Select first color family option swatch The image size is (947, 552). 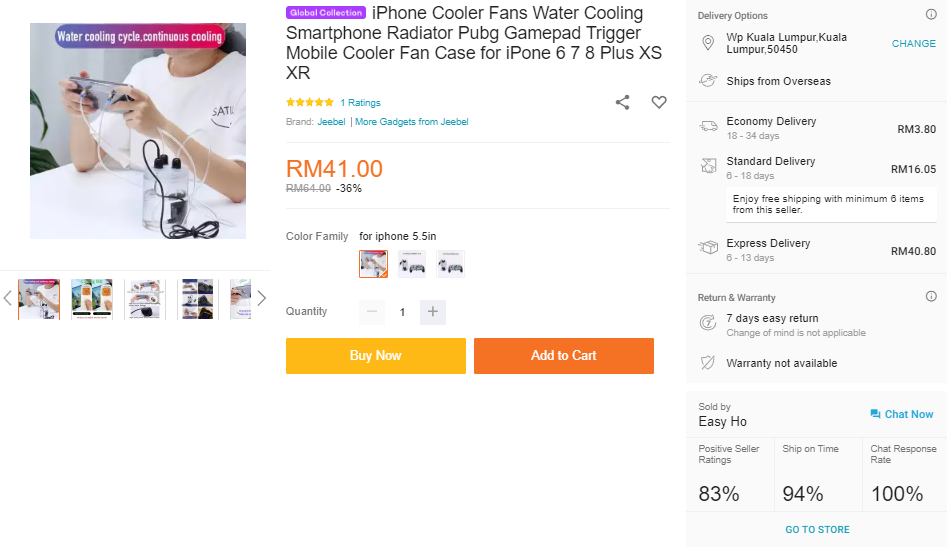pos(373,264)
